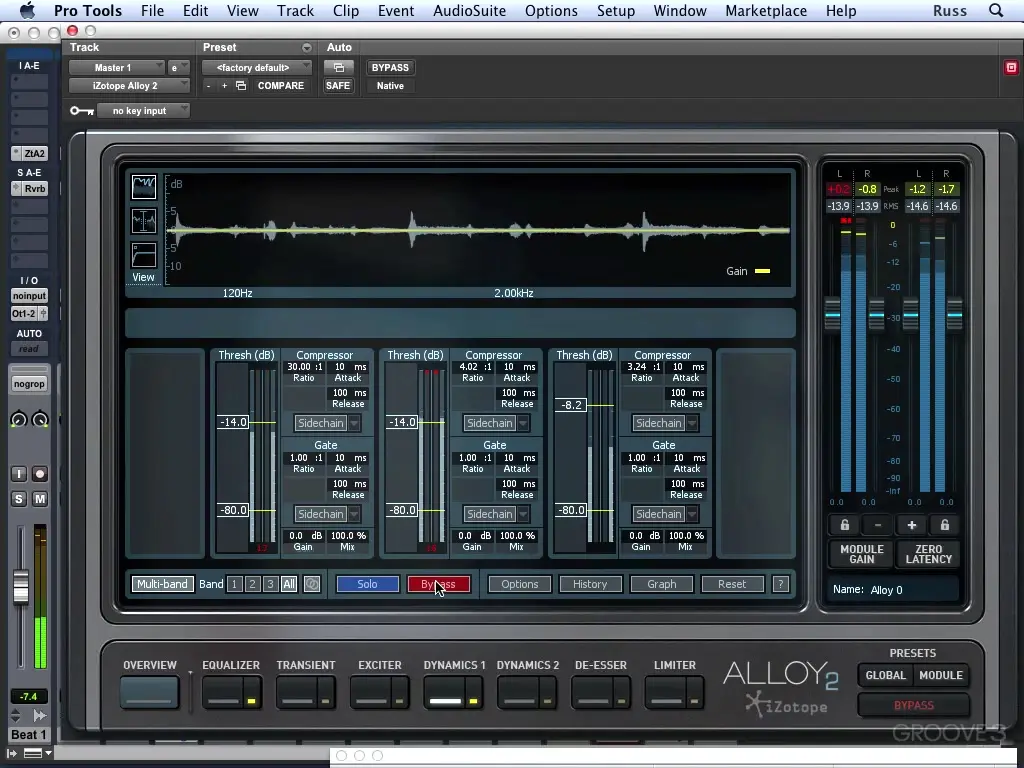Toggle COMPARE preset button
The height and width of the screenshot is (768, 1024).
[x=281, y=86]
